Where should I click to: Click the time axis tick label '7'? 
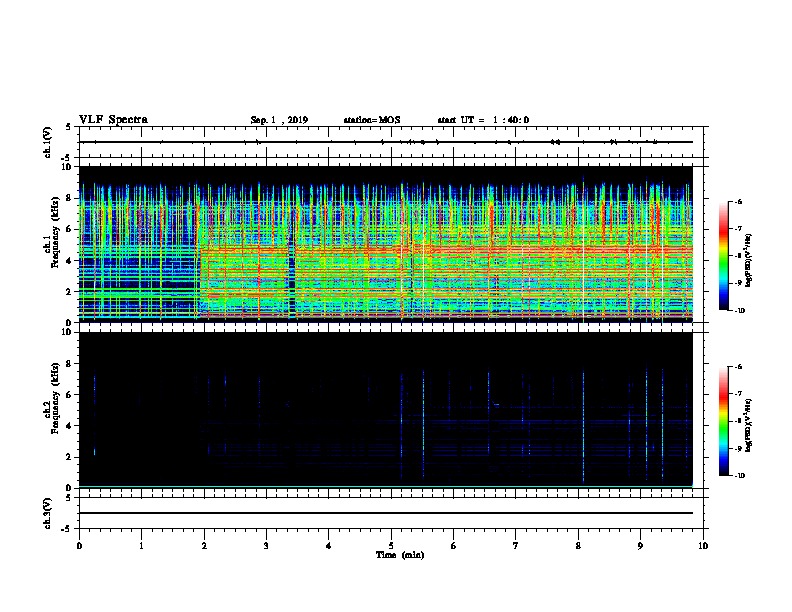(x=516, y=545)
